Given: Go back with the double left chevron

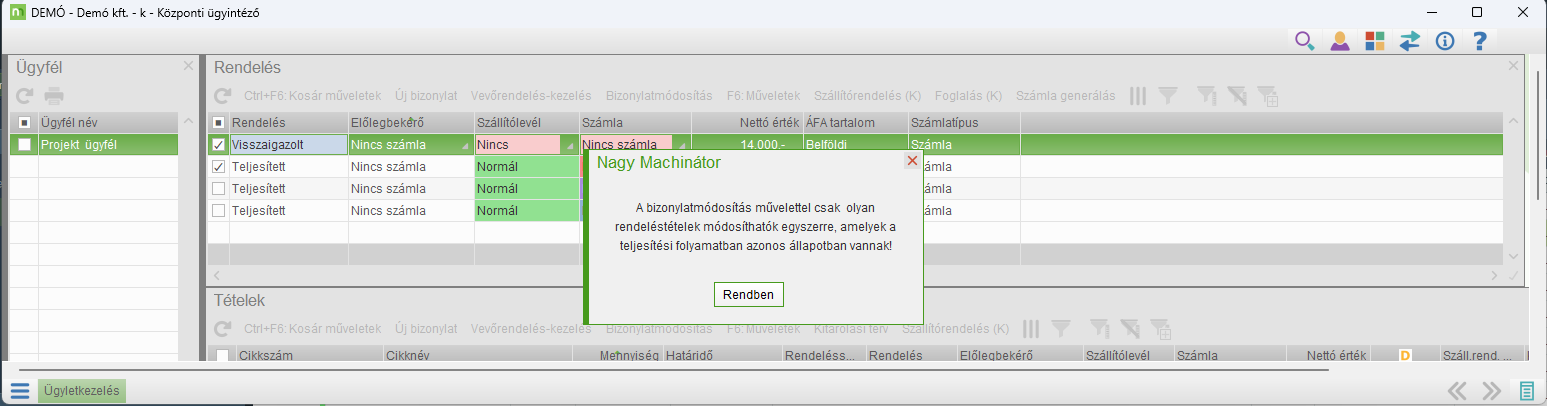Looking at the screenshot, I should pyautogui.click(x=1458, y=391).
